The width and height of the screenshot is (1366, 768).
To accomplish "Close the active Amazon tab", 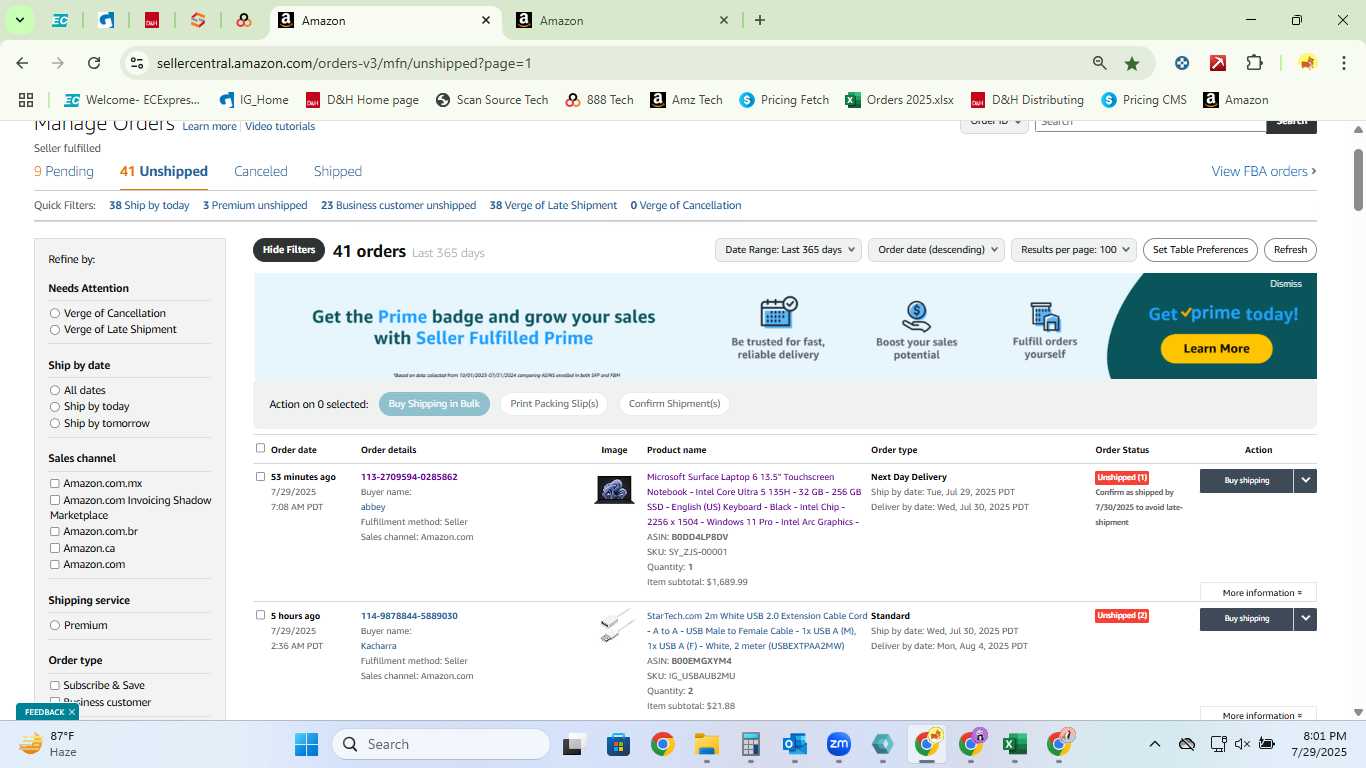I will (486, 20).
